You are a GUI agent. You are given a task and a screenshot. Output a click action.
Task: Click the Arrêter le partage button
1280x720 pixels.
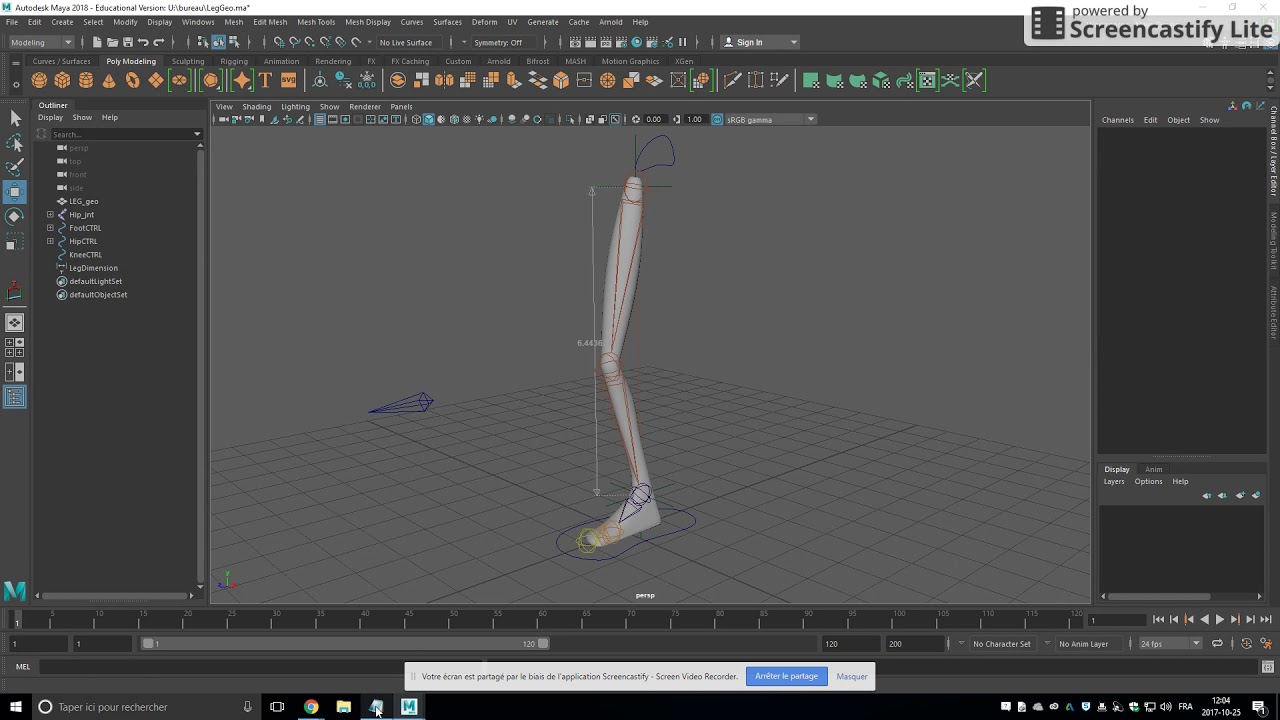787,676
